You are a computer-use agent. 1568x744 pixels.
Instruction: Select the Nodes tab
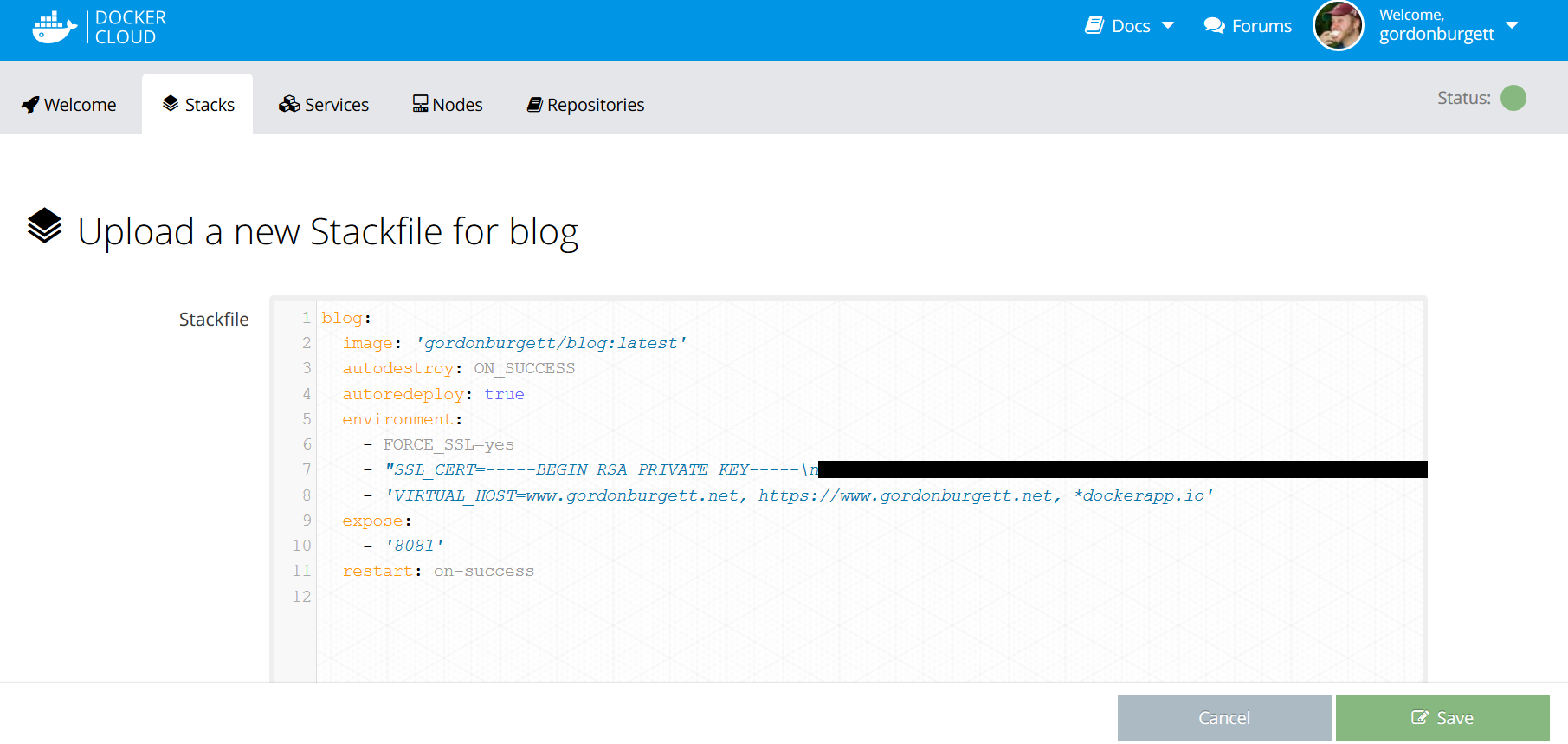pos(448,105)
